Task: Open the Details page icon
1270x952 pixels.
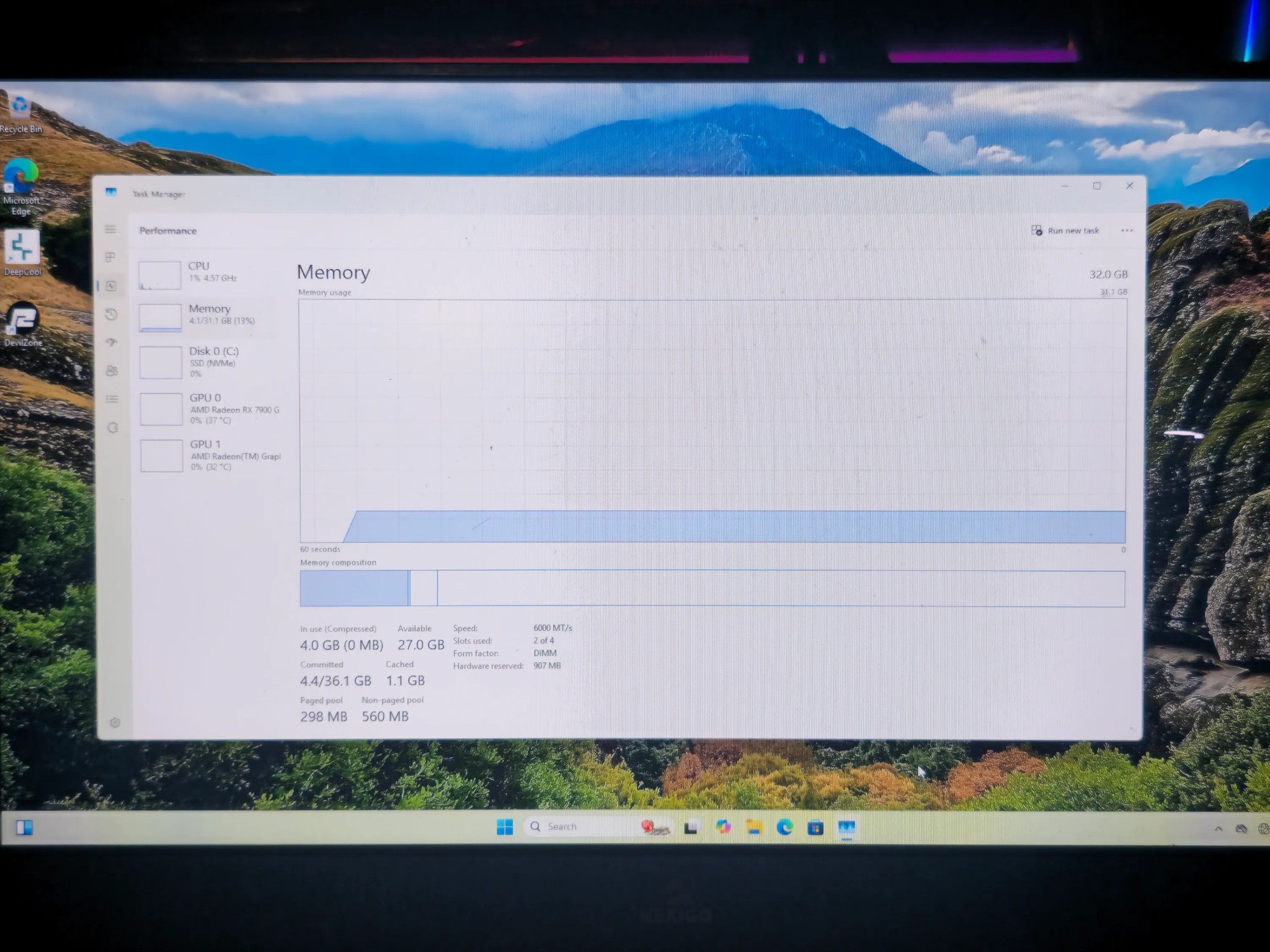Action: click(x=112, y=399)
